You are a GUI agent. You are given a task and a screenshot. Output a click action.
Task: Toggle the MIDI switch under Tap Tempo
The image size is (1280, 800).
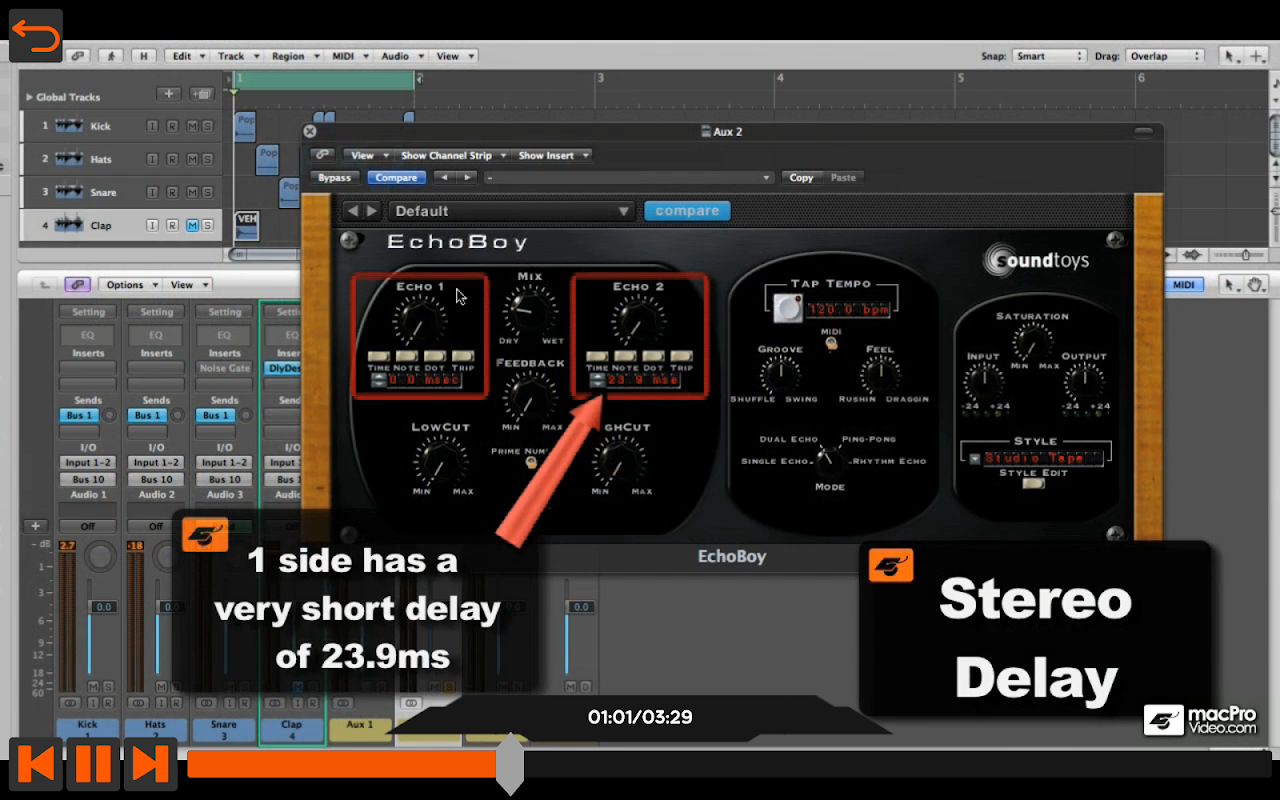click(830, 344)
